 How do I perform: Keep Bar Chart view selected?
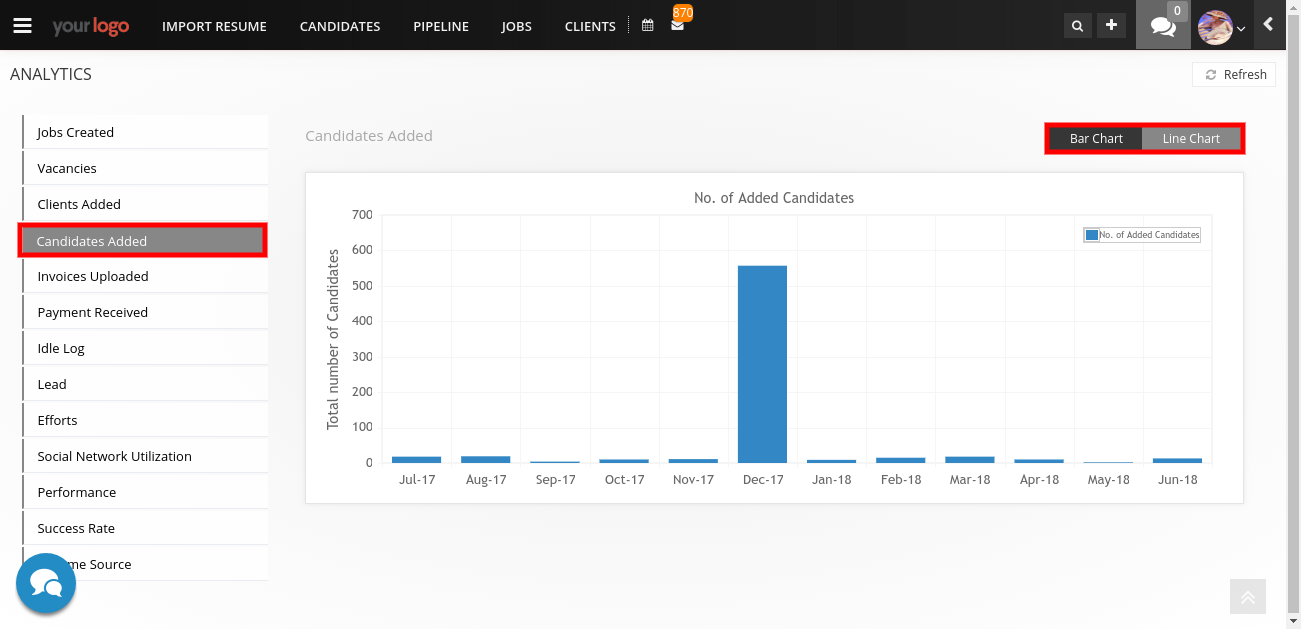pos(1095,138)
